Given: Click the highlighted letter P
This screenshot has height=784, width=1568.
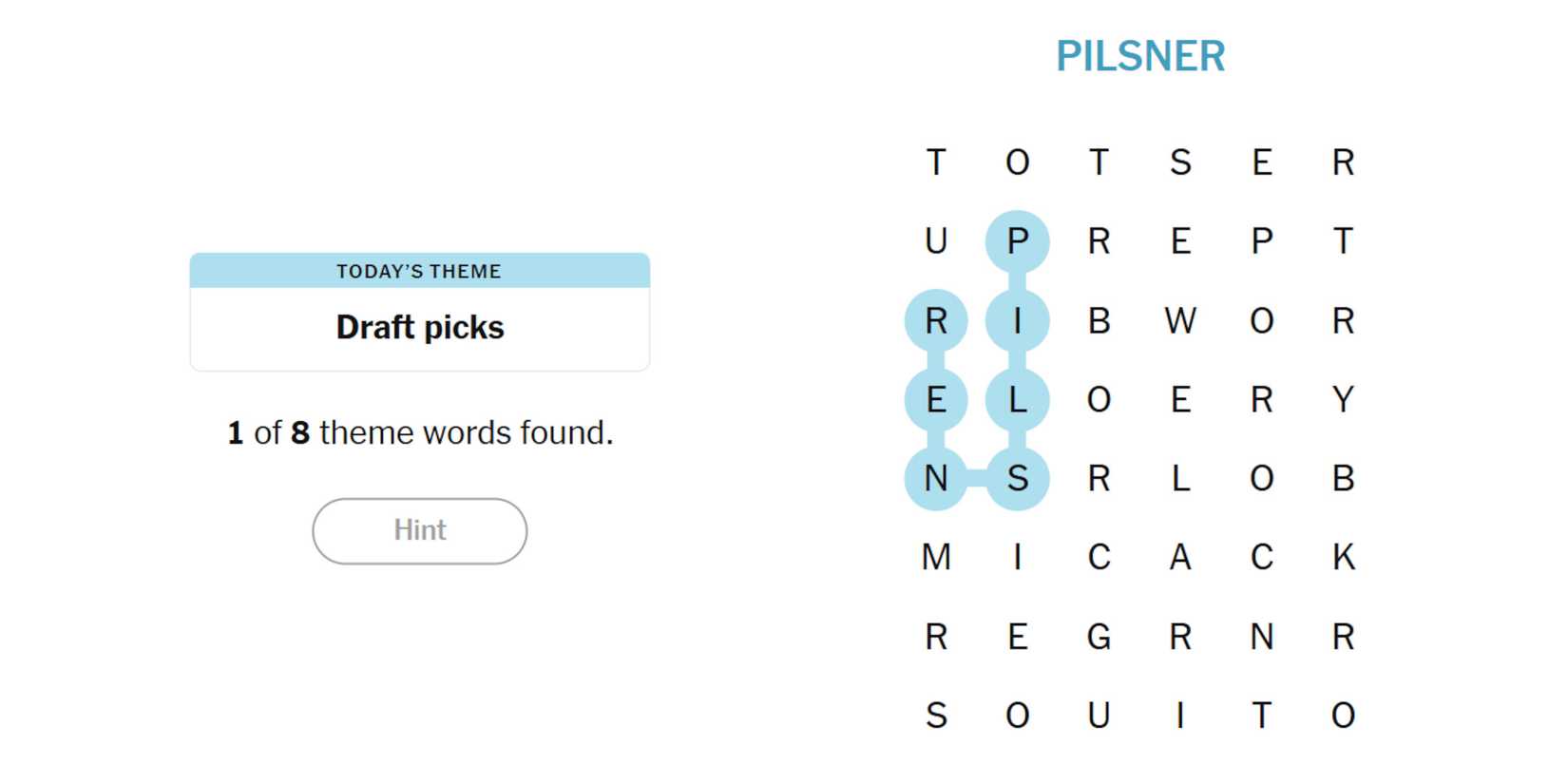Looking at the screenshot, I should 1017,241.
